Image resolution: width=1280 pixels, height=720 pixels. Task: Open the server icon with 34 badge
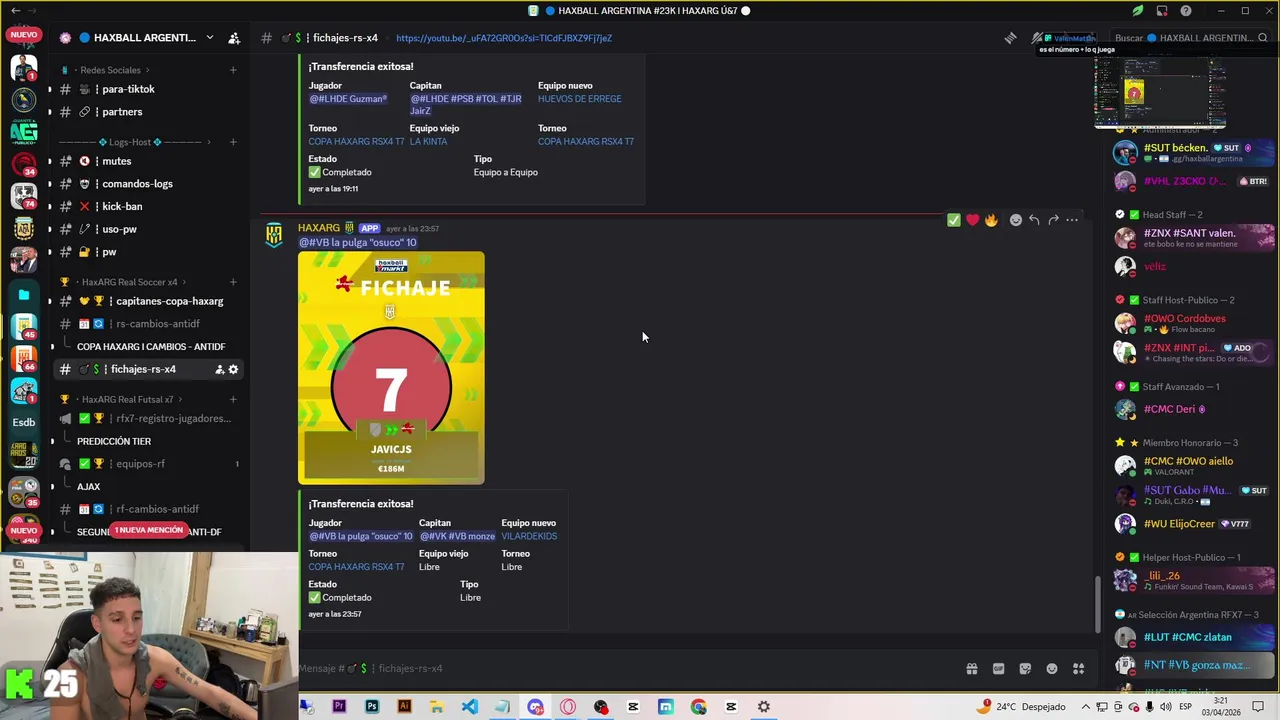23,163
